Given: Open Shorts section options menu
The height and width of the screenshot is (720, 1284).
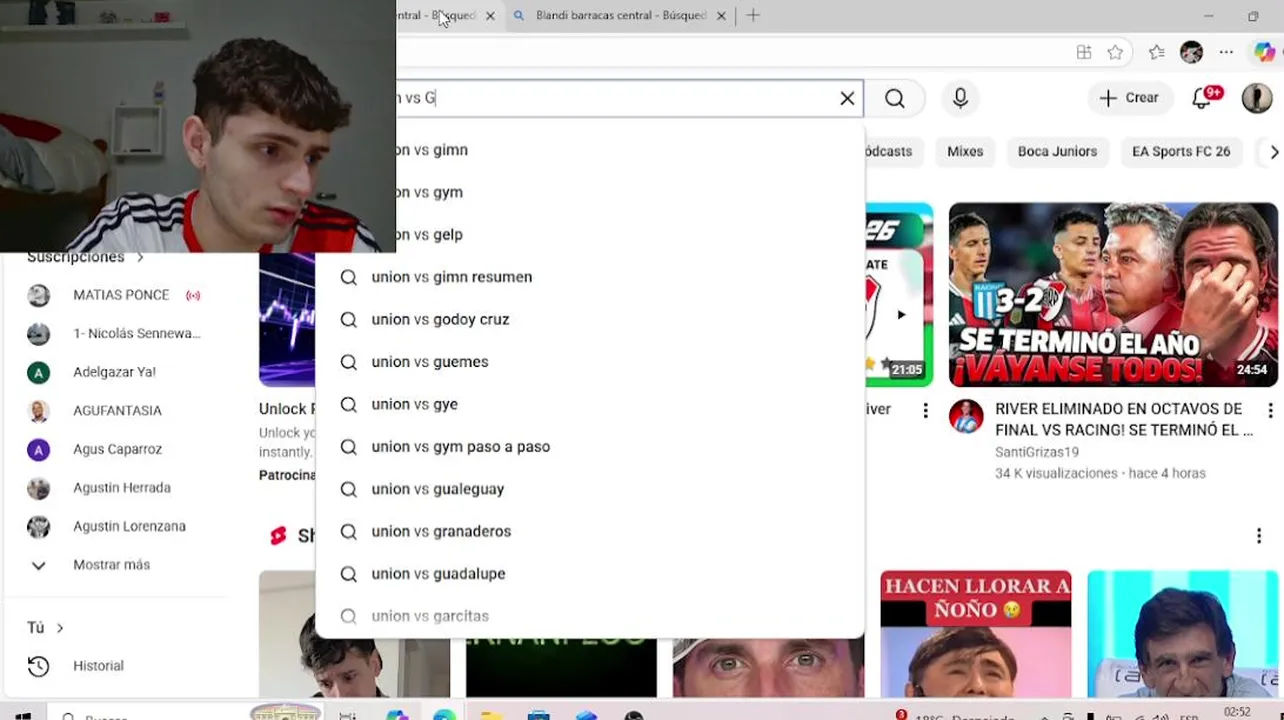Looking at the screenshot, I should tap(1258, 536).
